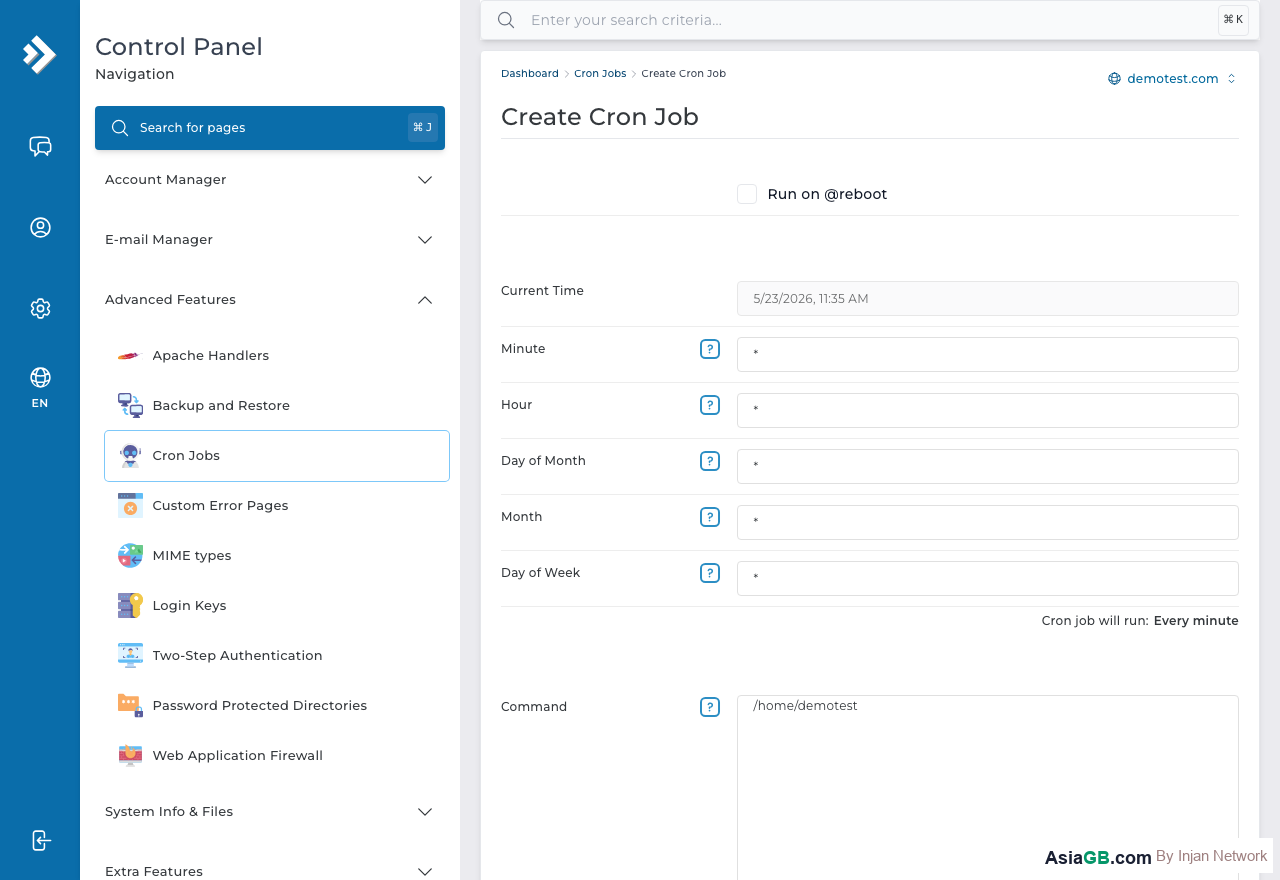Click the Search for pages box

[270, 128]
